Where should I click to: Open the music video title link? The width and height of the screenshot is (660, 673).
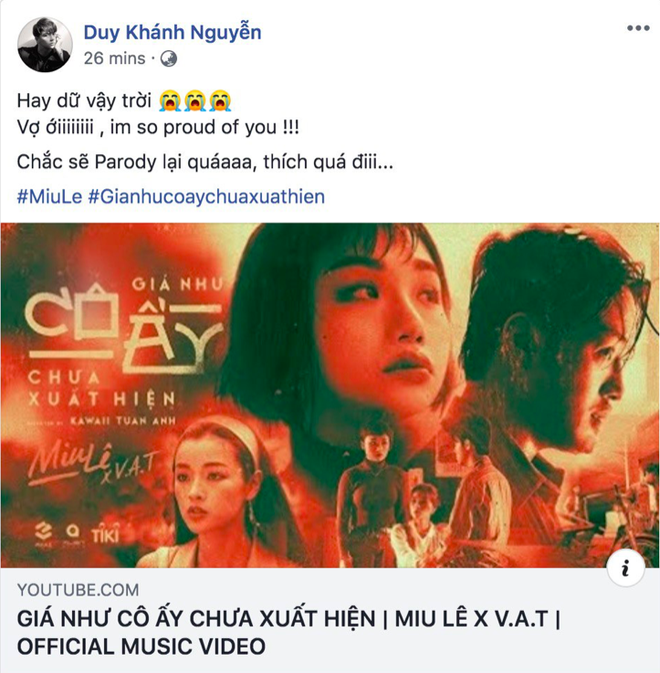pos(289,632)
